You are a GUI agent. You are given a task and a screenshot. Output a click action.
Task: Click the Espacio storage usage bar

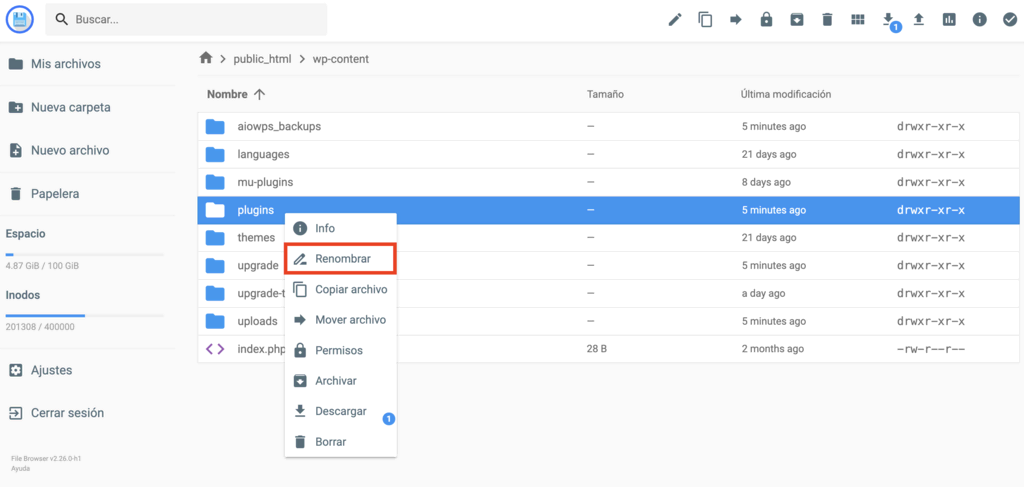84,255
